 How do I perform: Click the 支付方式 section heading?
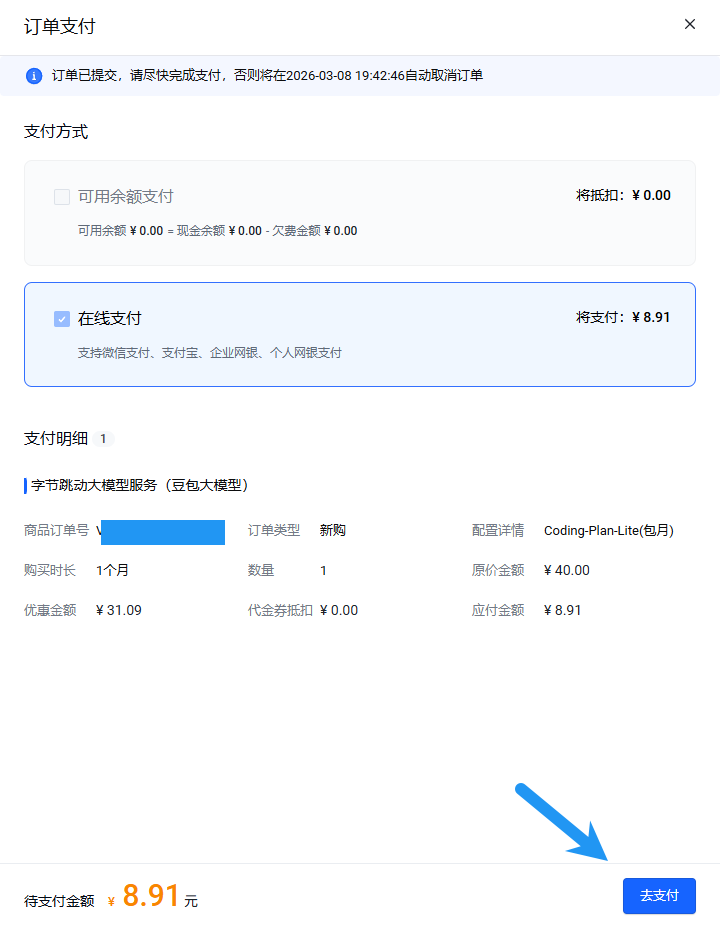[x=56, y=132]
